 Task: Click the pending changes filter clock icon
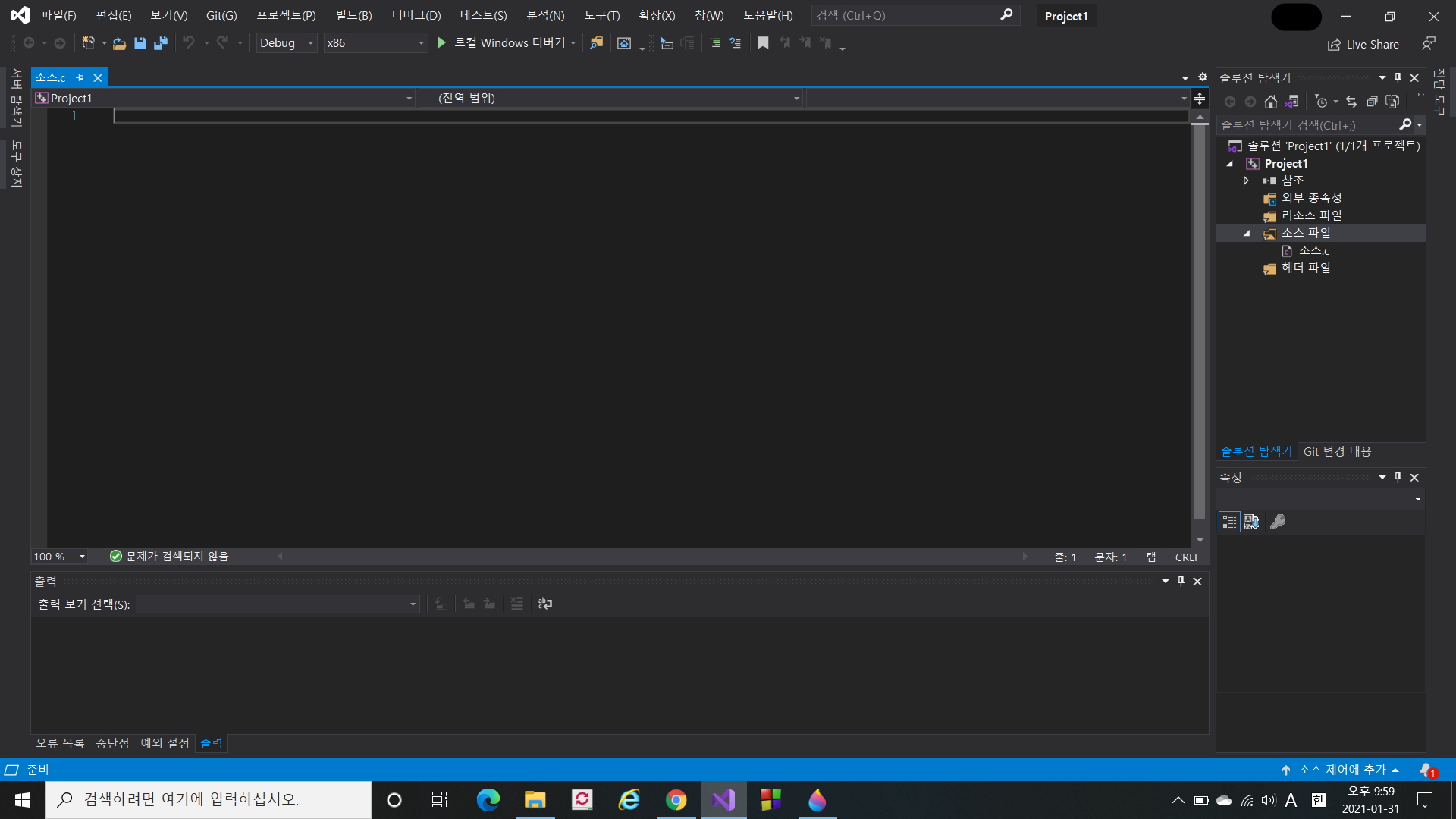tap(1322, 102)
